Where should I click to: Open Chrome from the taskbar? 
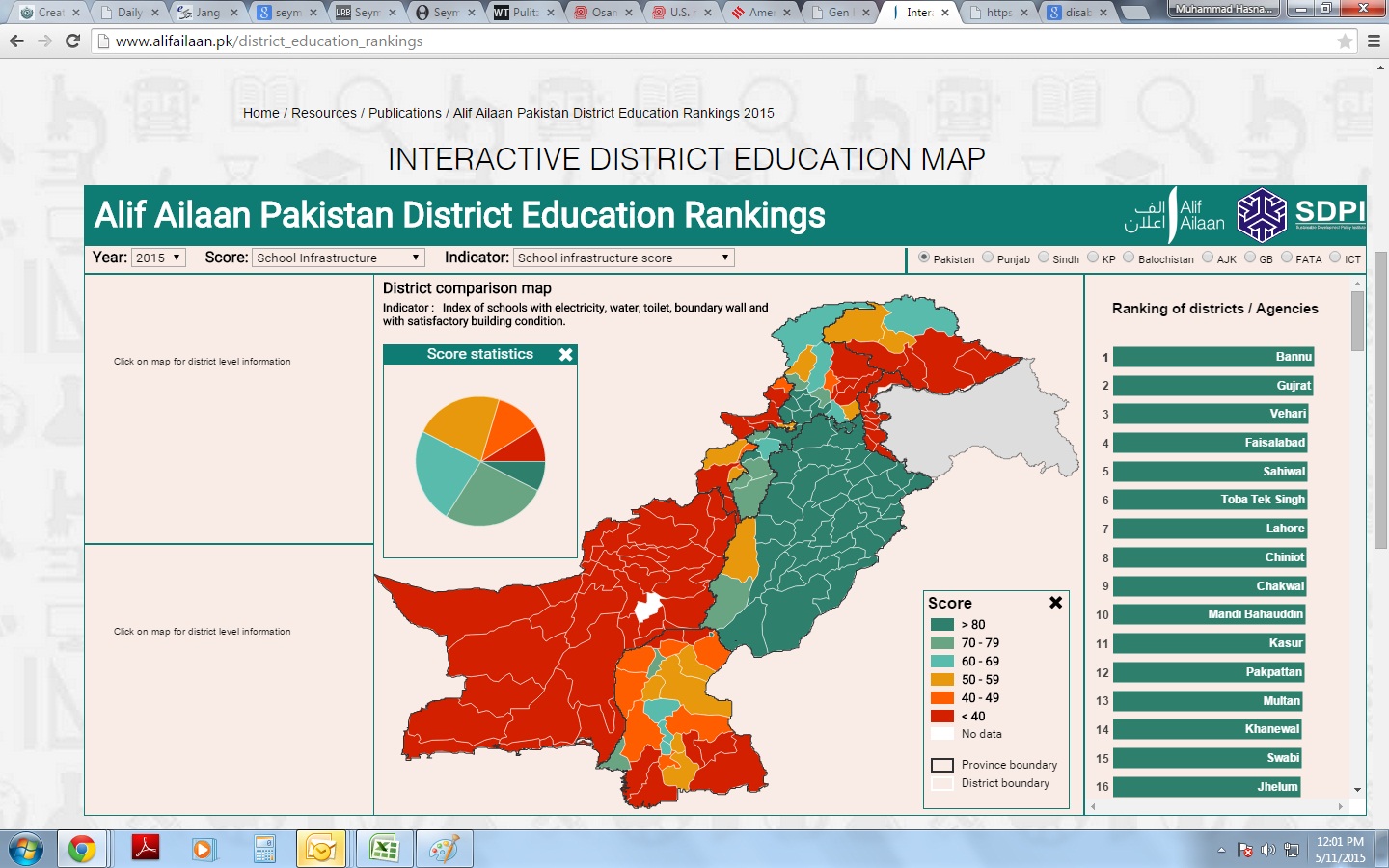[82, 850]
